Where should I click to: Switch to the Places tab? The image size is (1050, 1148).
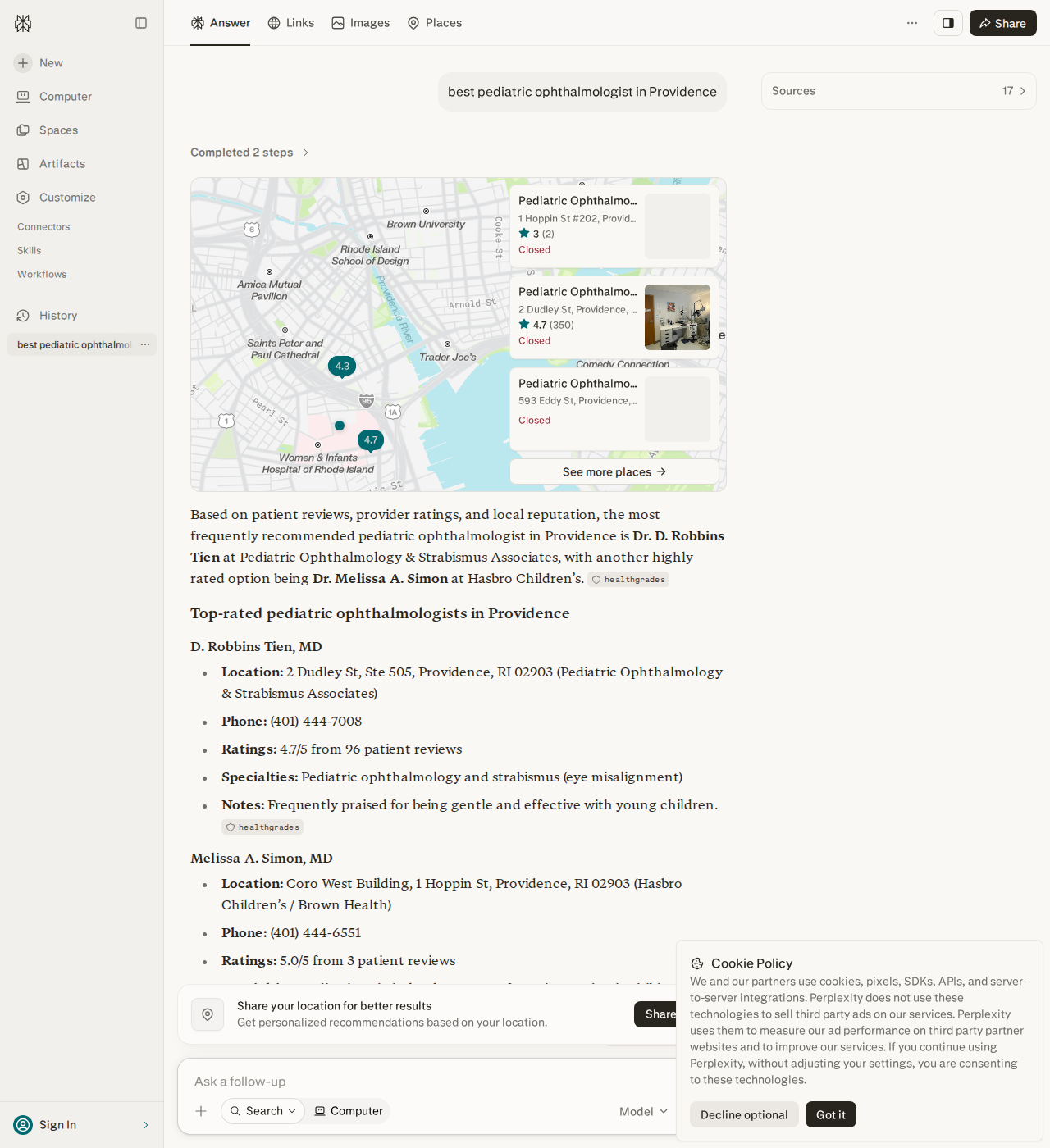click(435, 23)
